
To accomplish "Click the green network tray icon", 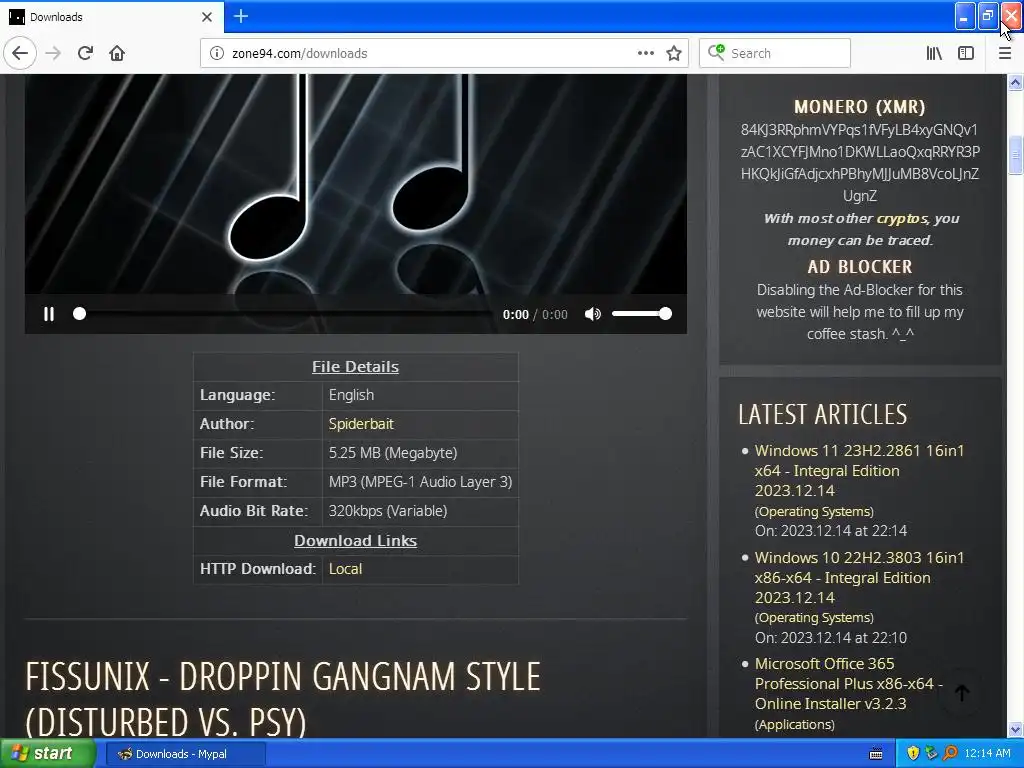I will point(931,754).
